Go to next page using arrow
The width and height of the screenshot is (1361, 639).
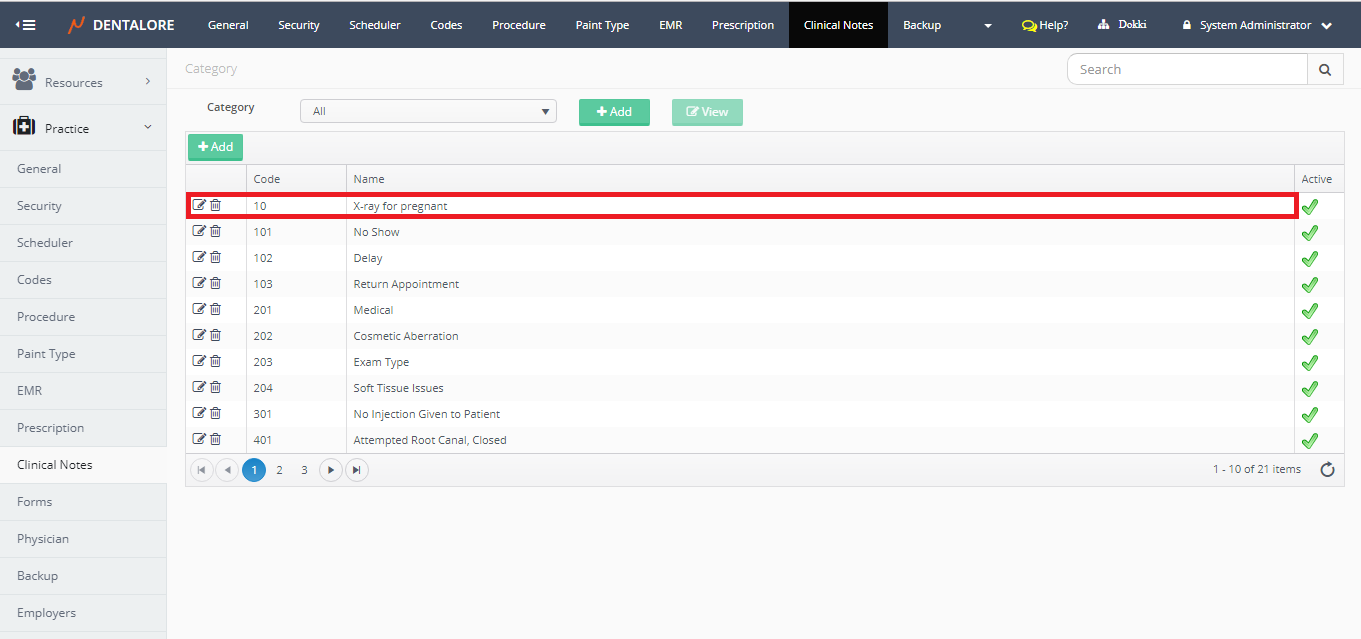click(331, 470)
